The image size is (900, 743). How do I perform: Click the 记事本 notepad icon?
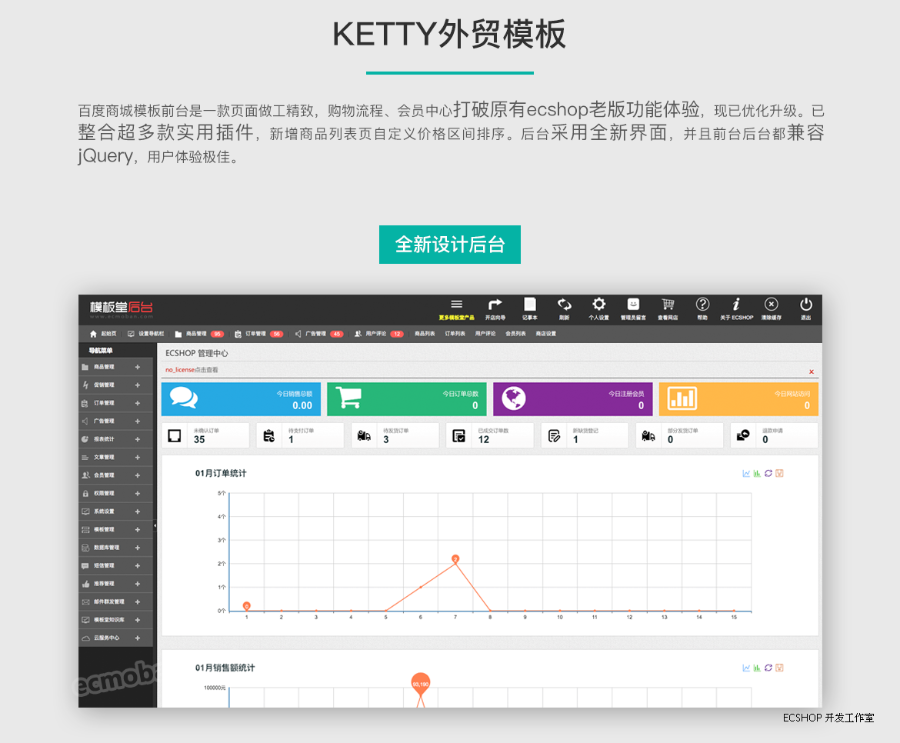tap(530, 306)
